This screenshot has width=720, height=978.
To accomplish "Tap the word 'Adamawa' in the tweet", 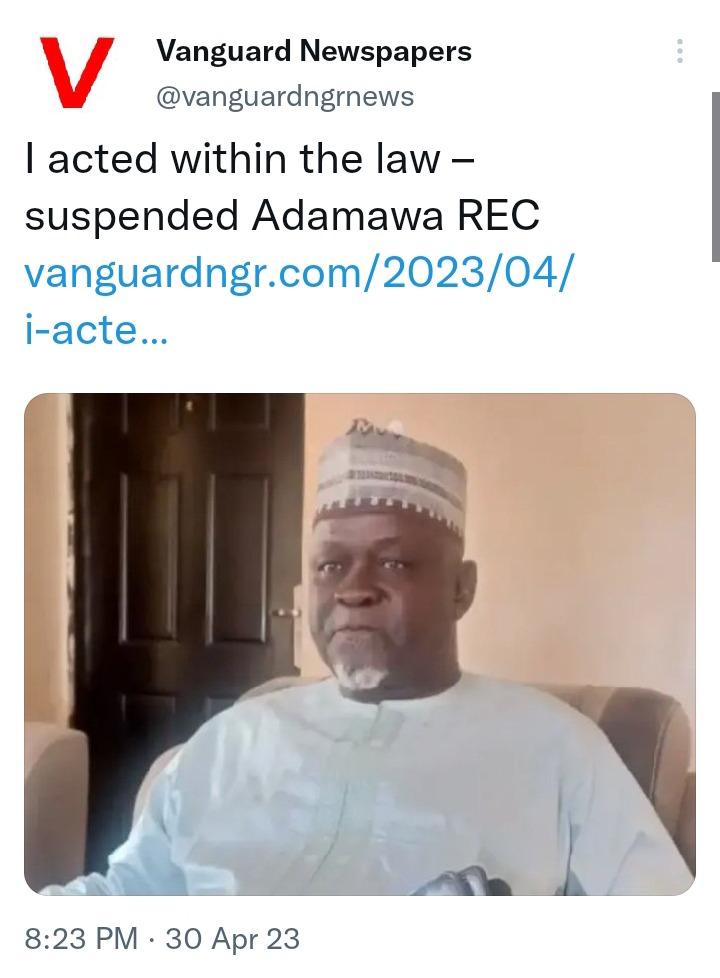I will point(349,216).
